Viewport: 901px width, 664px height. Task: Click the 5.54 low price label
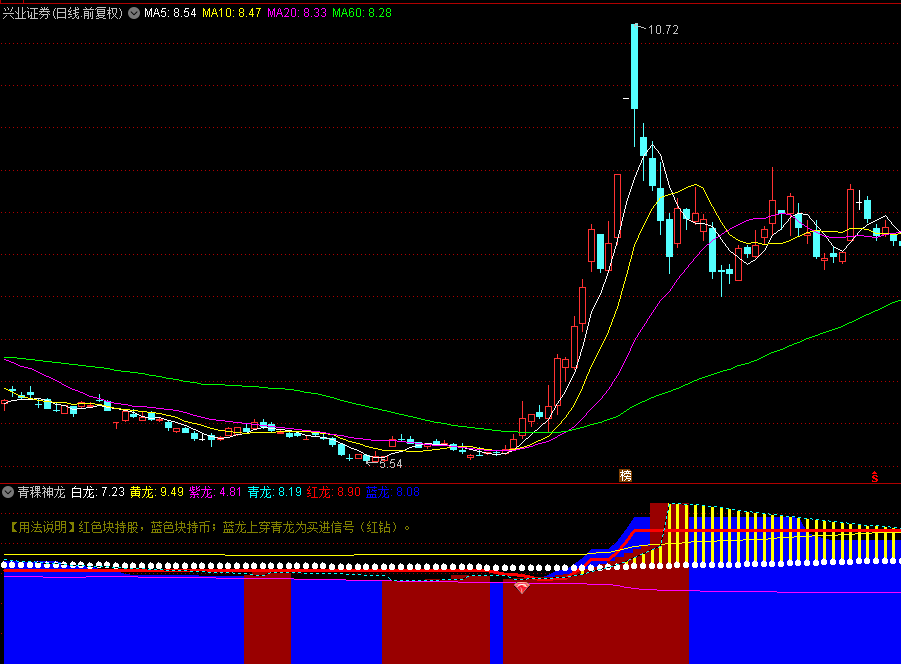391,464
